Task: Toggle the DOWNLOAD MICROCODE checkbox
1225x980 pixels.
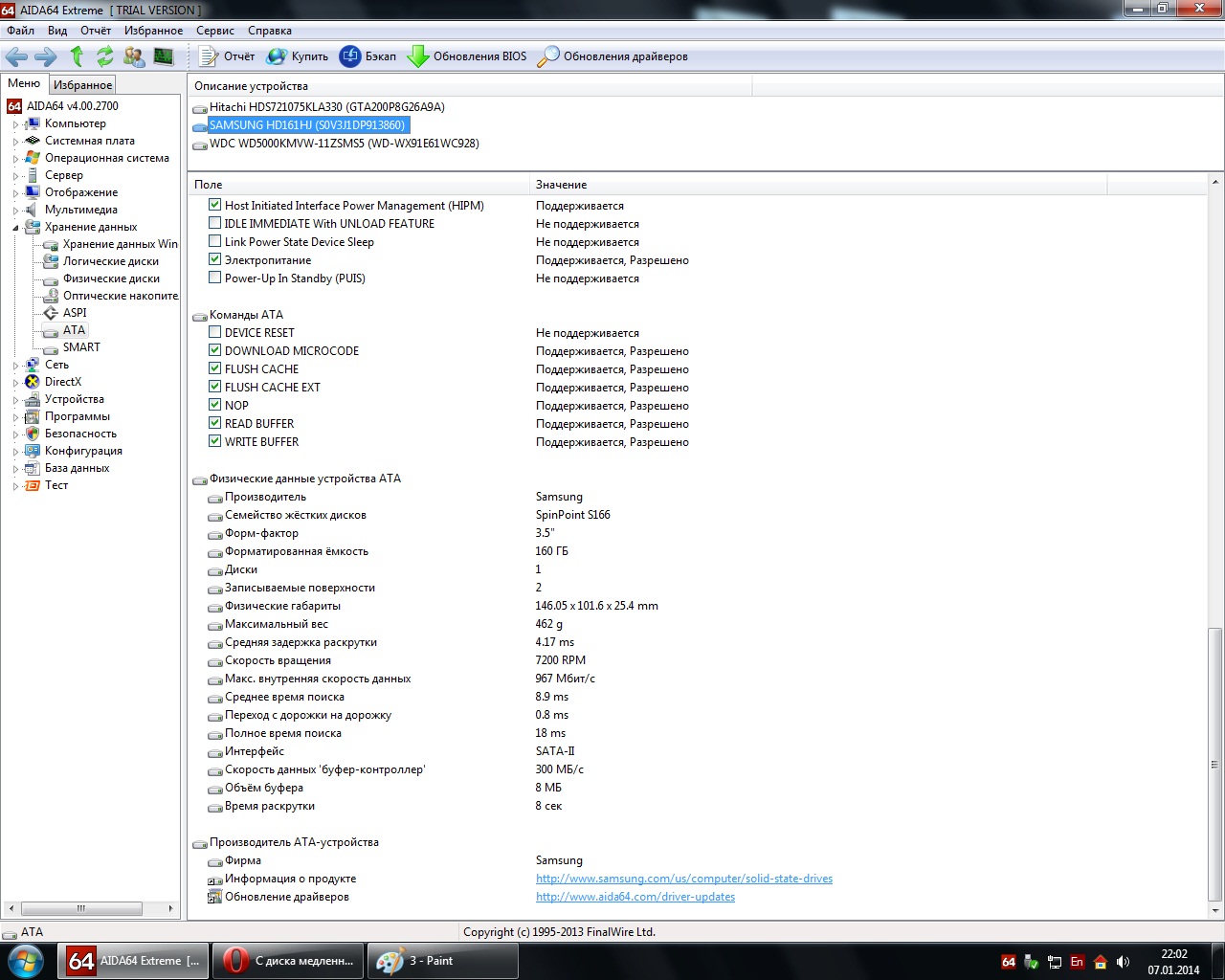Action: 215,350
